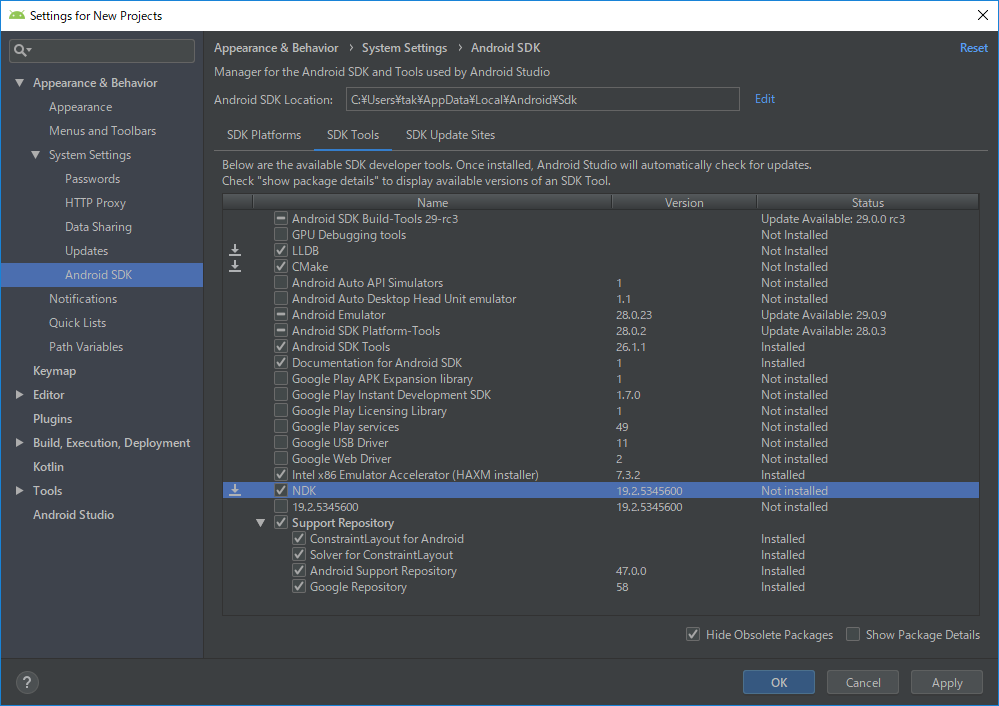Click the download icon beside NDK
The width and height of the screenshot is (999, 706).
235,490
